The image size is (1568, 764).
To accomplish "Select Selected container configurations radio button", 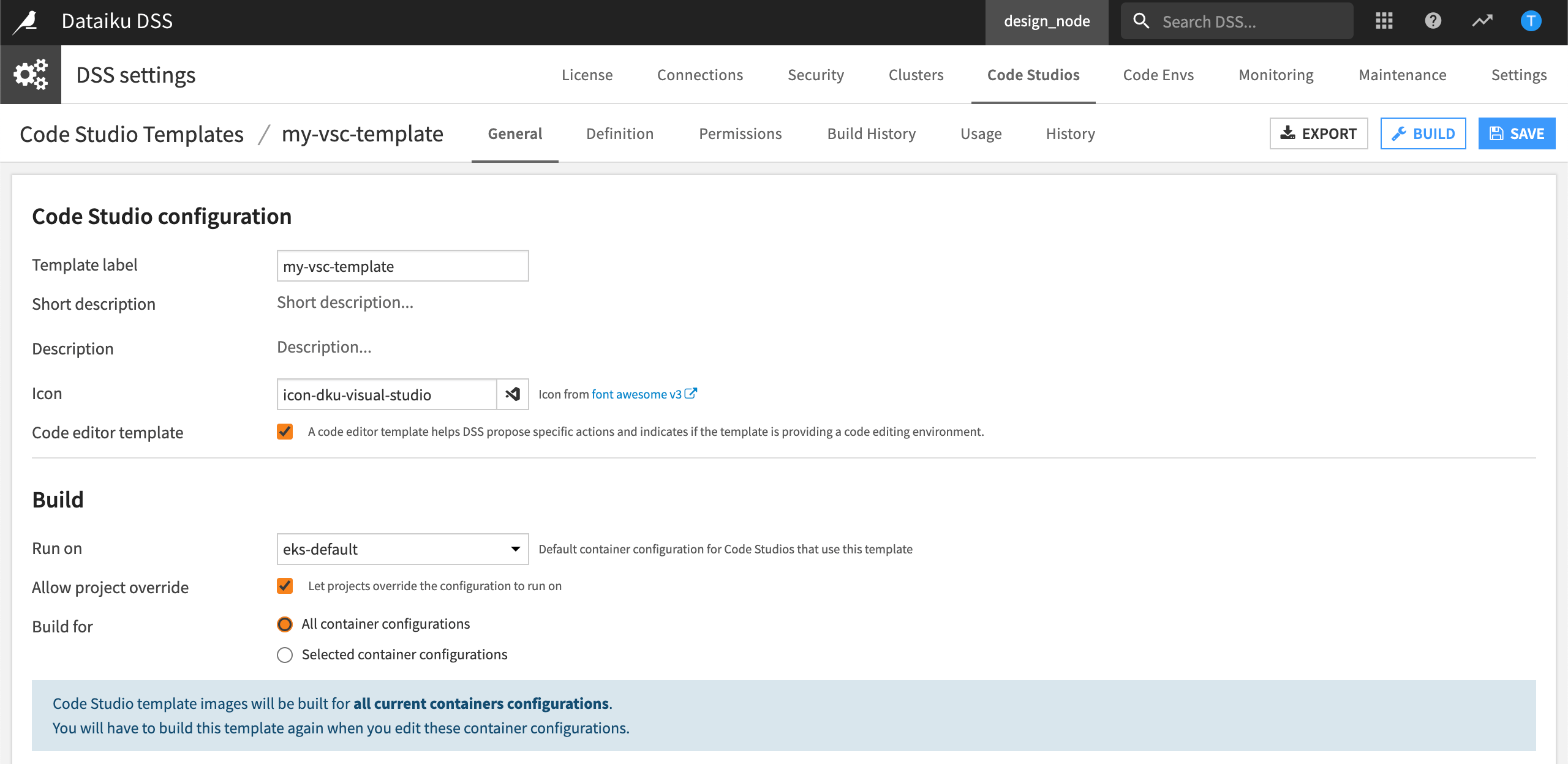I will click(284, 654).
